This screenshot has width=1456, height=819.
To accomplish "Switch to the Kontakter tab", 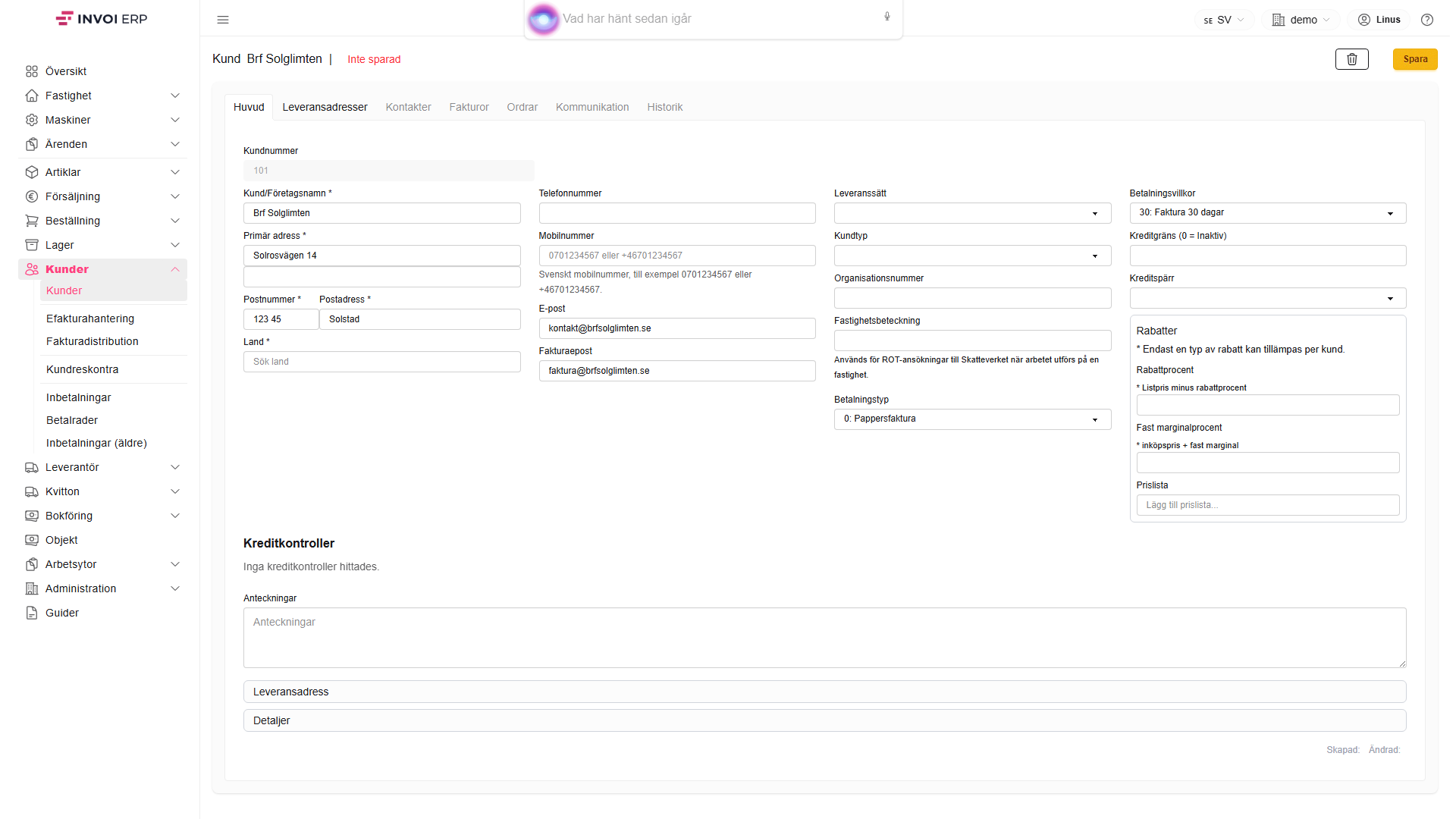I will (408, 107).
